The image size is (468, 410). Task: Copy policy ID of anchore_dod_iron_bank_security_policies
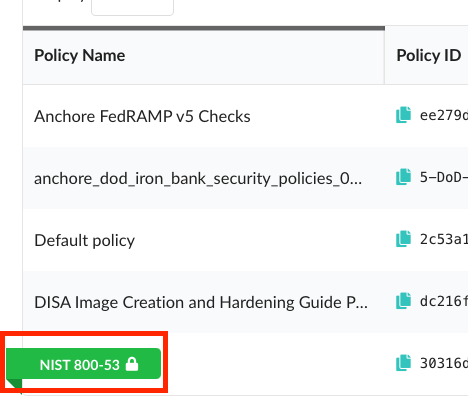point(403,177)
